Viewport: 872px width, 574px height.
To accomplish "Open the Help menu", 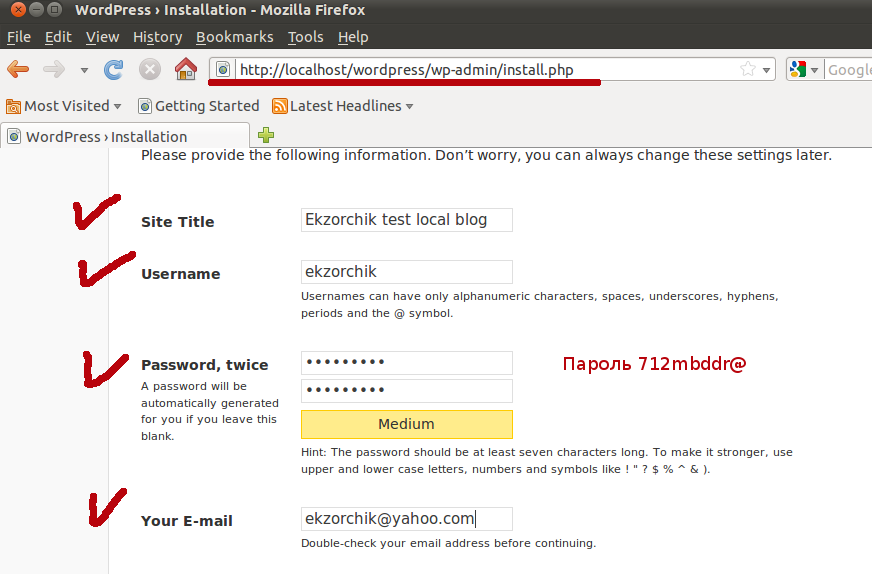I will click(353, 37).
